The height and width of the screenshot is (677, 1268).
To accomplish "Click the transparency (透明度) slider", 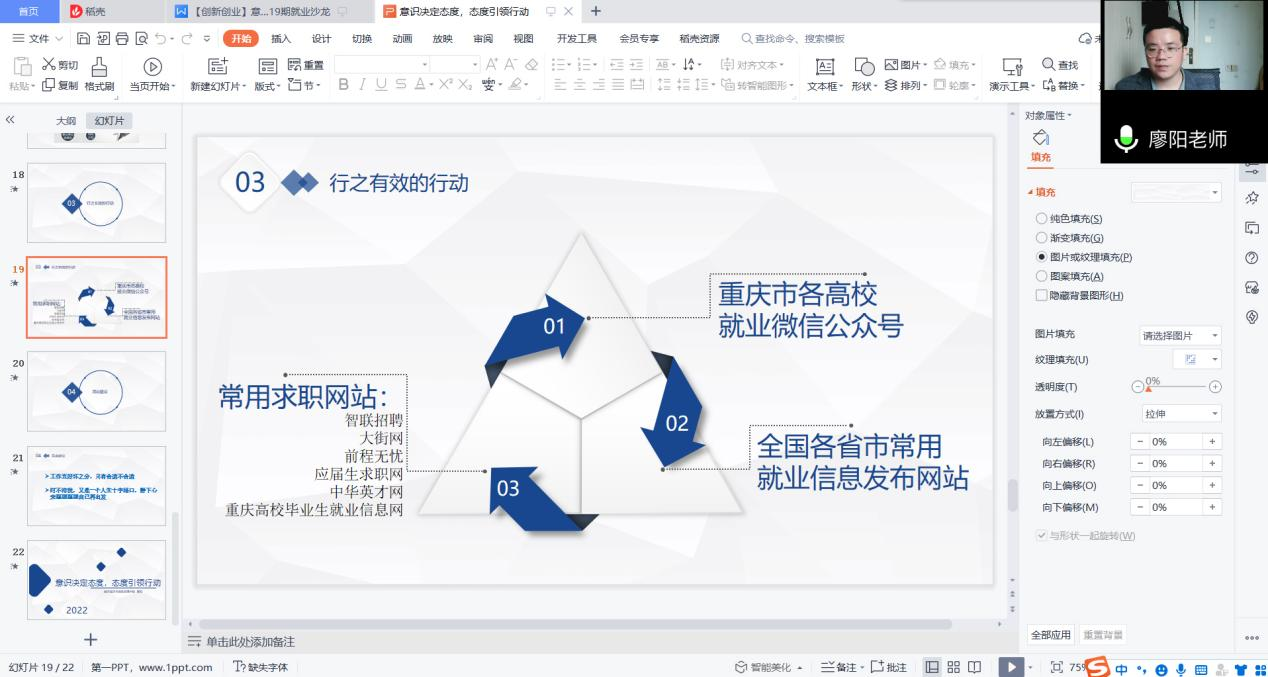I will pos(1178,387).
